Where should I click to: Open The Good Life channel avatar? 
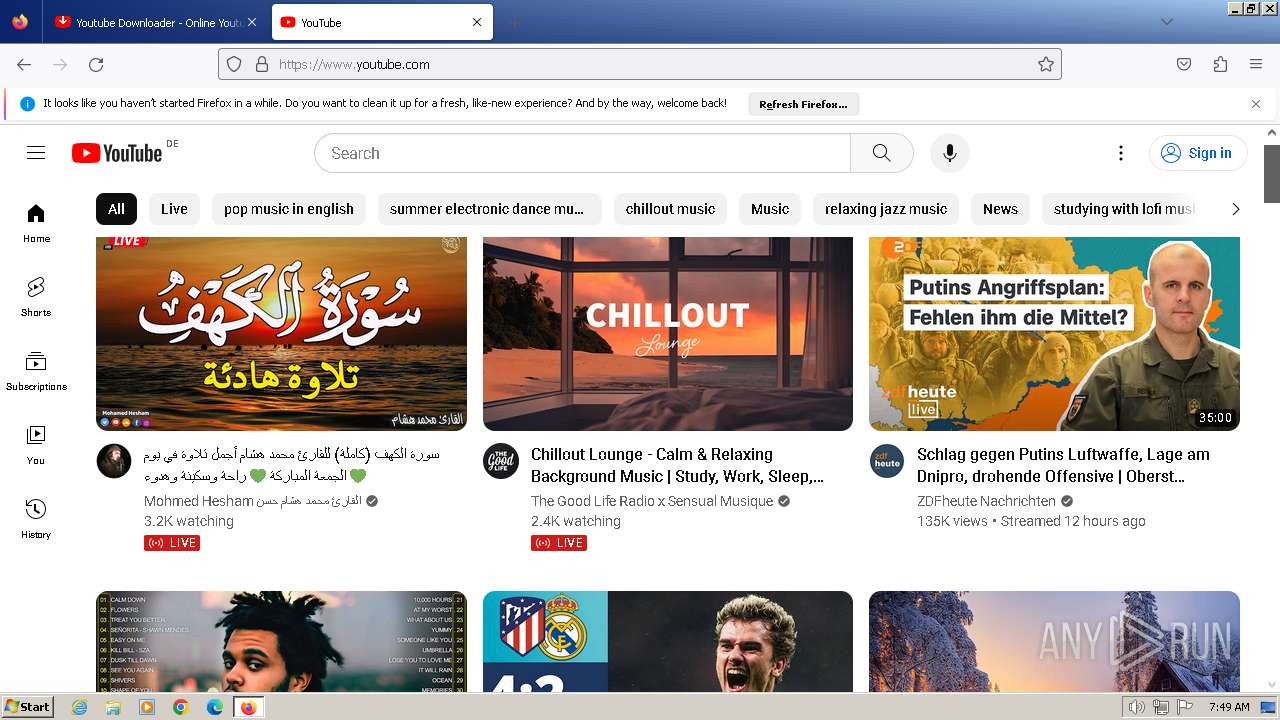(x=501, y=461)
